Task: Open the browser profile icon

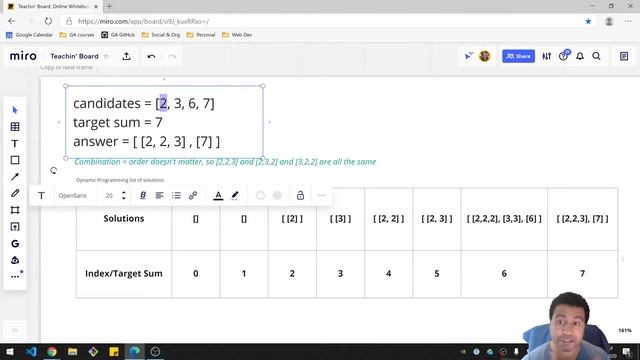Action: (609, 21)
